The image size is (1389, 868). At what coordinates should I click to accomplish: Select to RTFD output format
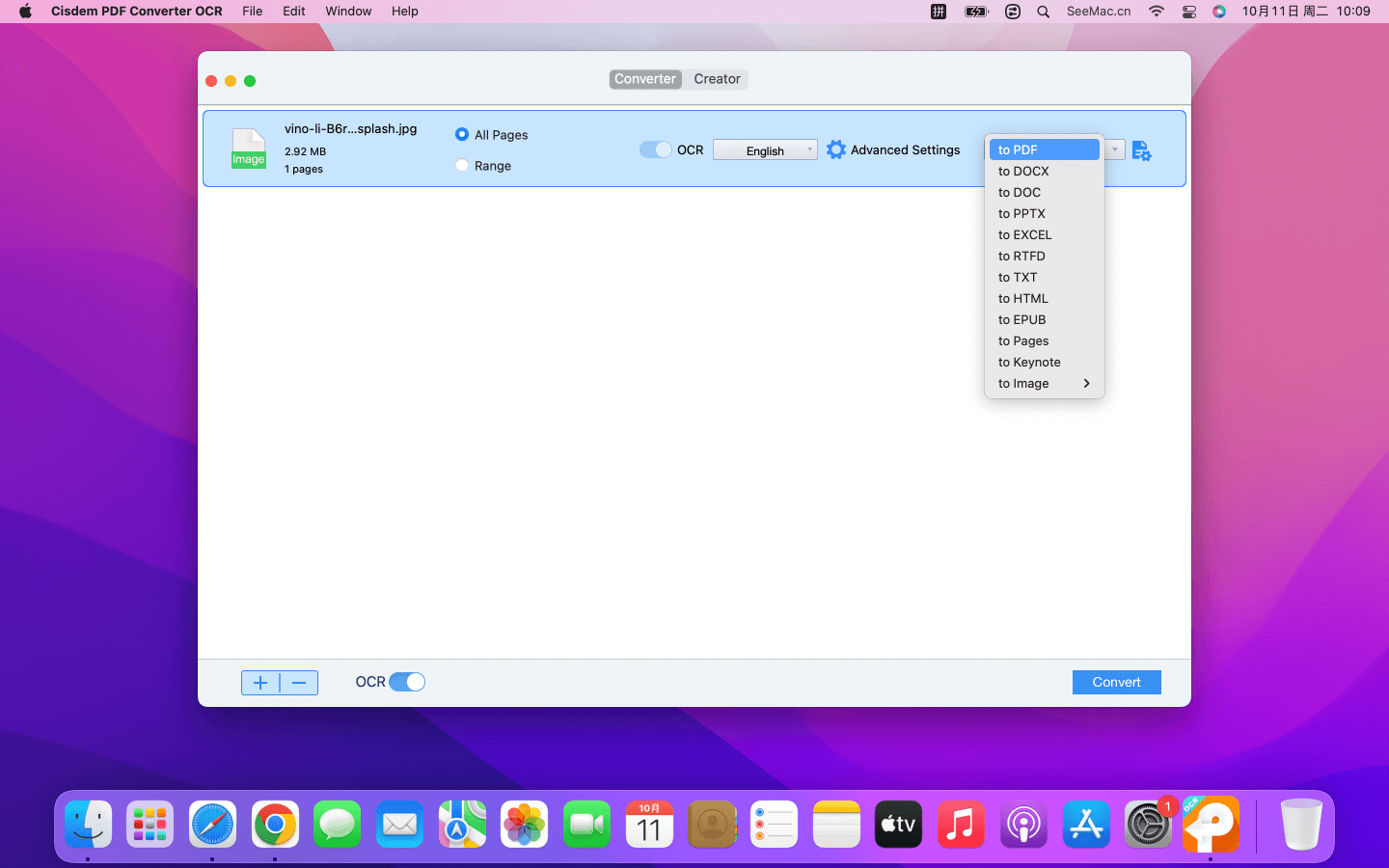[1045, 257]
